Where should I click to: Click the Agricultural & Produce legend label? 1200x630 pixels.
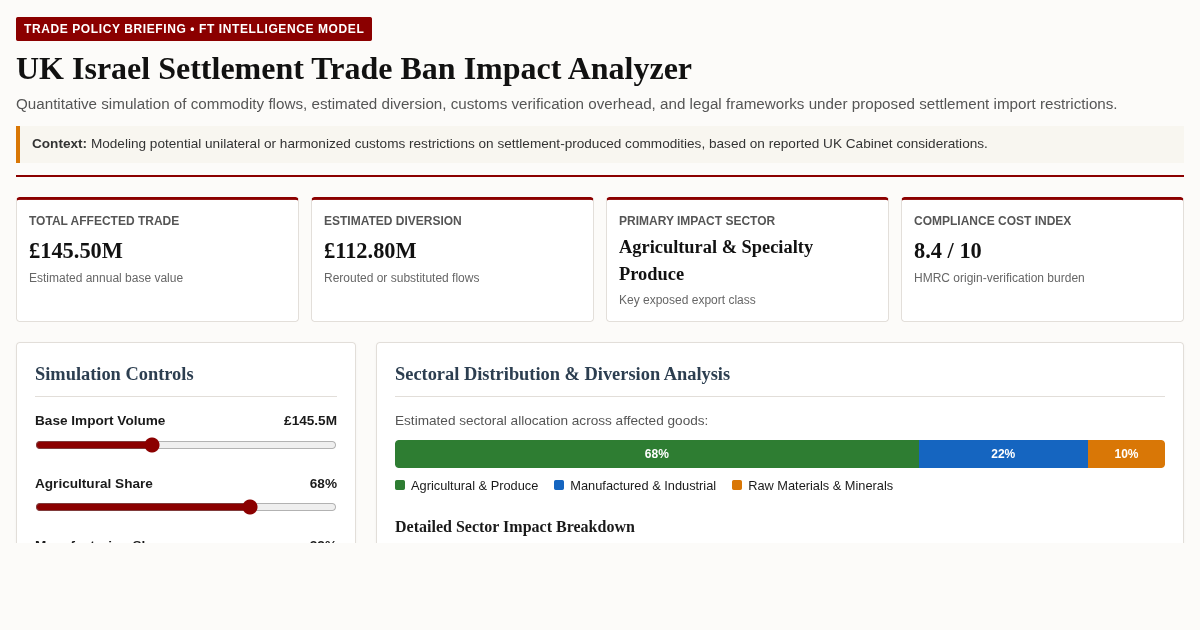pos(474,486)
